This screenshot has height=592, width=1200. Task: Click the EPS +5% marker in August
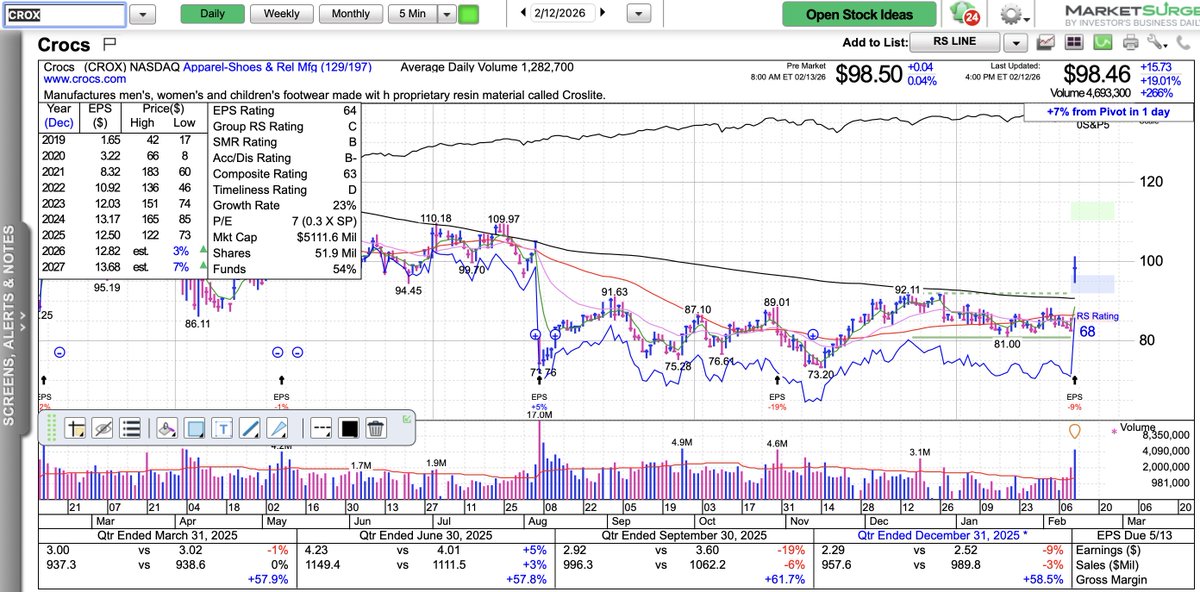click(537, 403)
